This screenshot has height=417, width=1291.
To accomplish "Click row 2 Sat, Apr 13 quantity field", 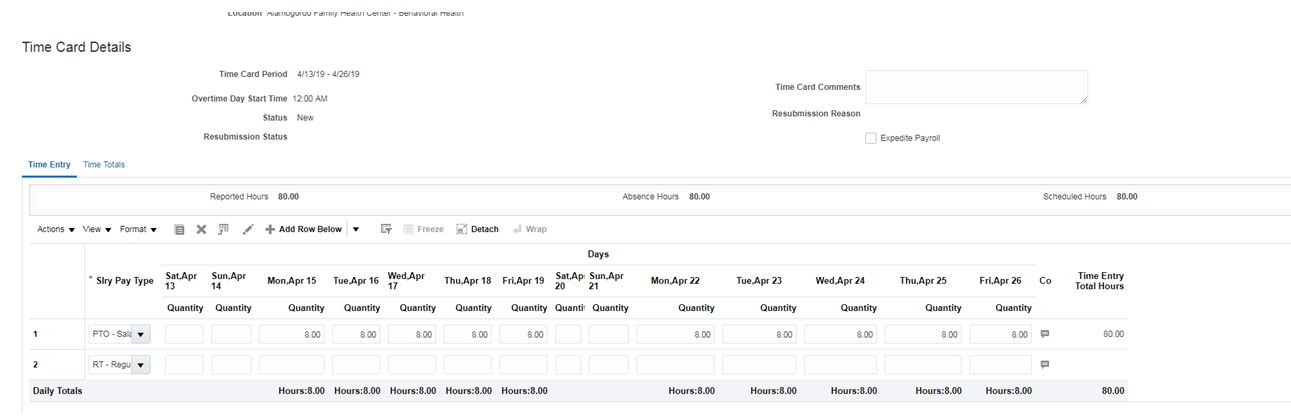I will (184, 365).
